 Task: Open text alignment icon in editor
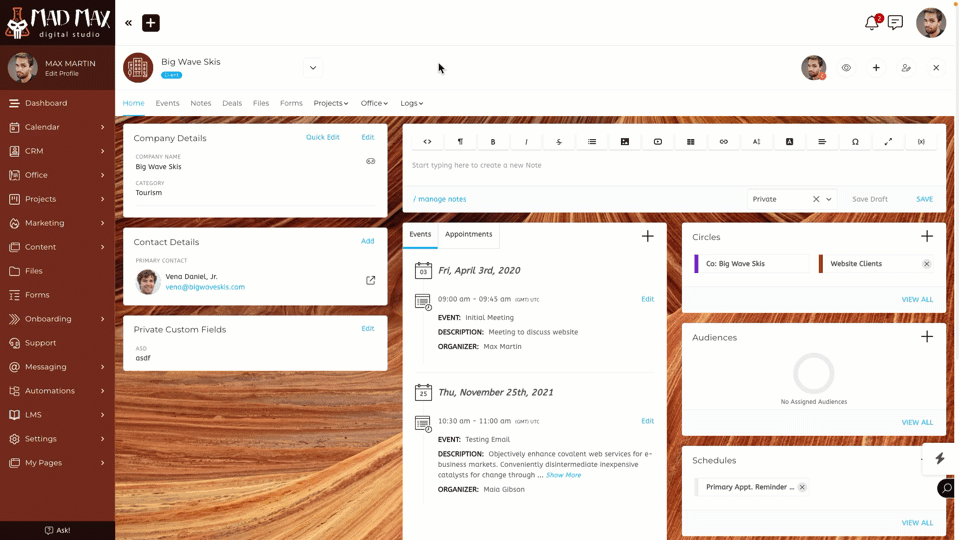(822, 141)
